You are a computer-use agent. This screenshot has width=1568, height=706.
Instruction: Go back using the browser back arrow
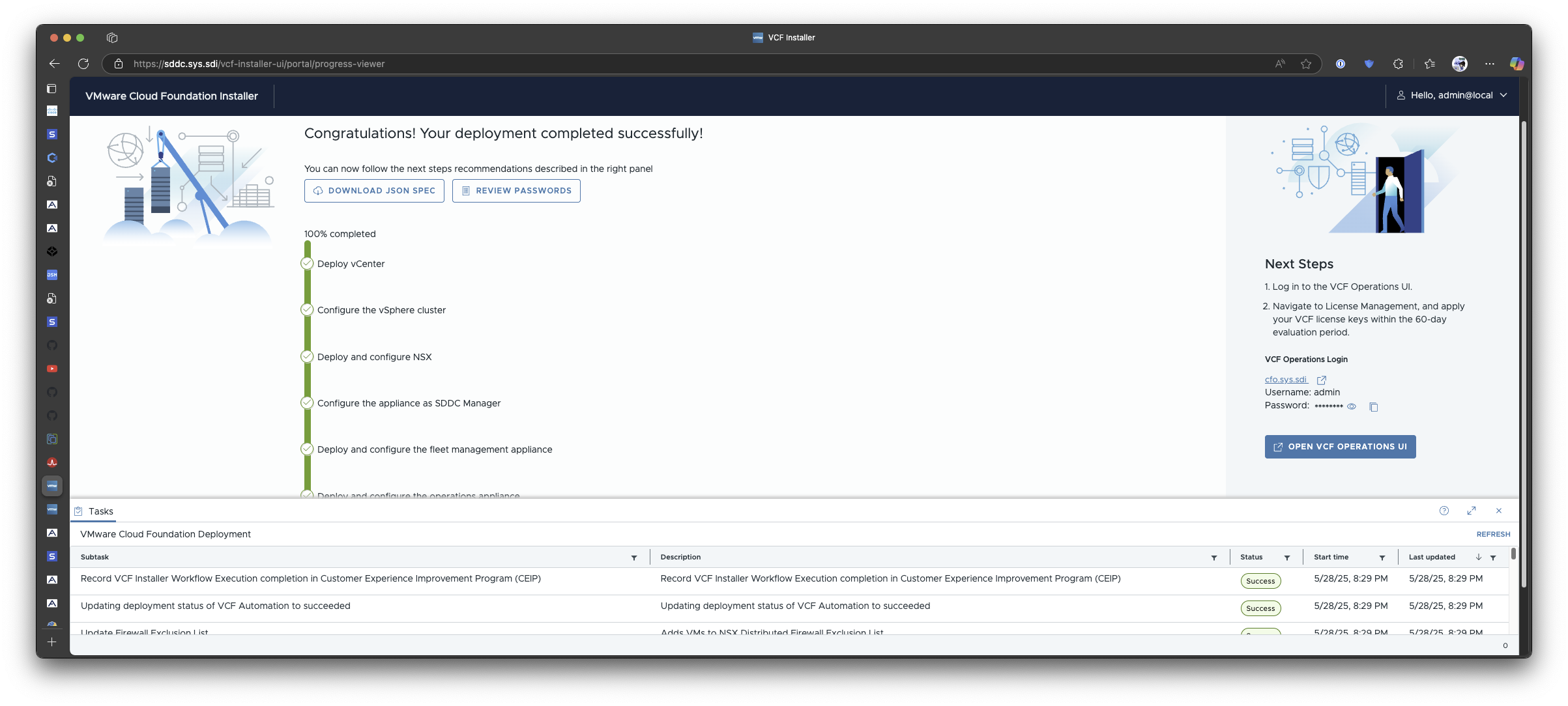click(x=55, y=64)
